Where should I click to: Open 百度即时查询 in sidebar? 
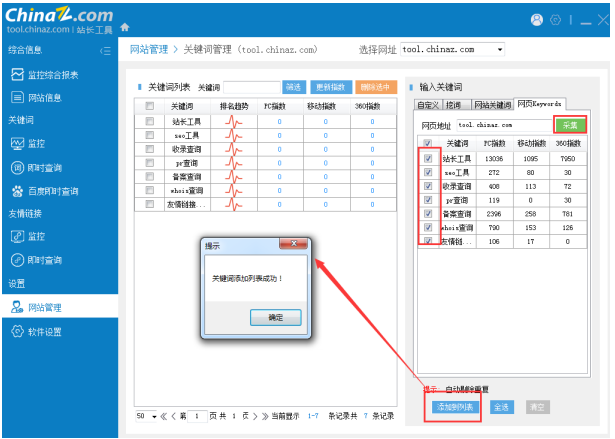coord(45,191)
